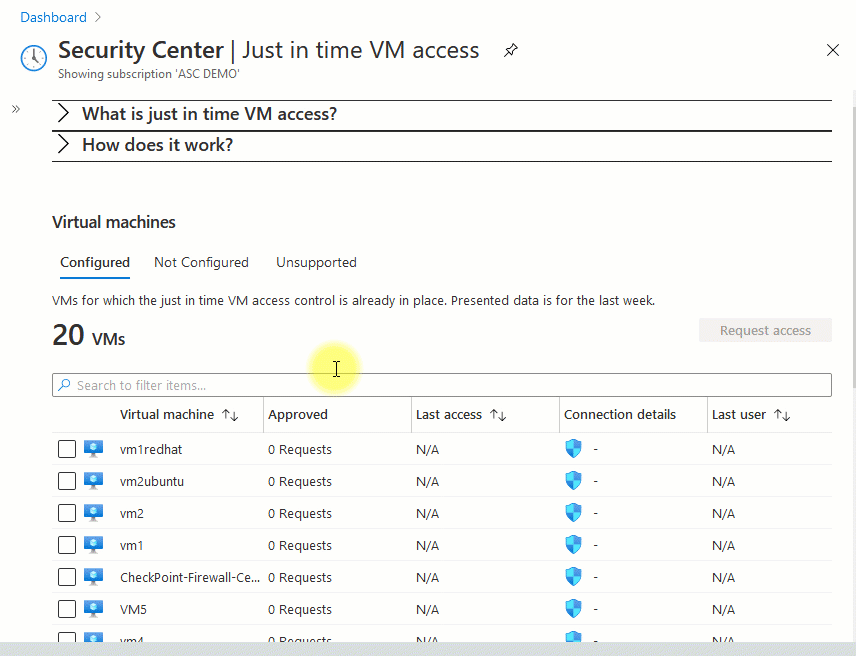Image resolution: width=856 pixels, height=656 pixels.
Task: Click Last access N/A for vm2ubuntu
Action: tap(427, 482)
